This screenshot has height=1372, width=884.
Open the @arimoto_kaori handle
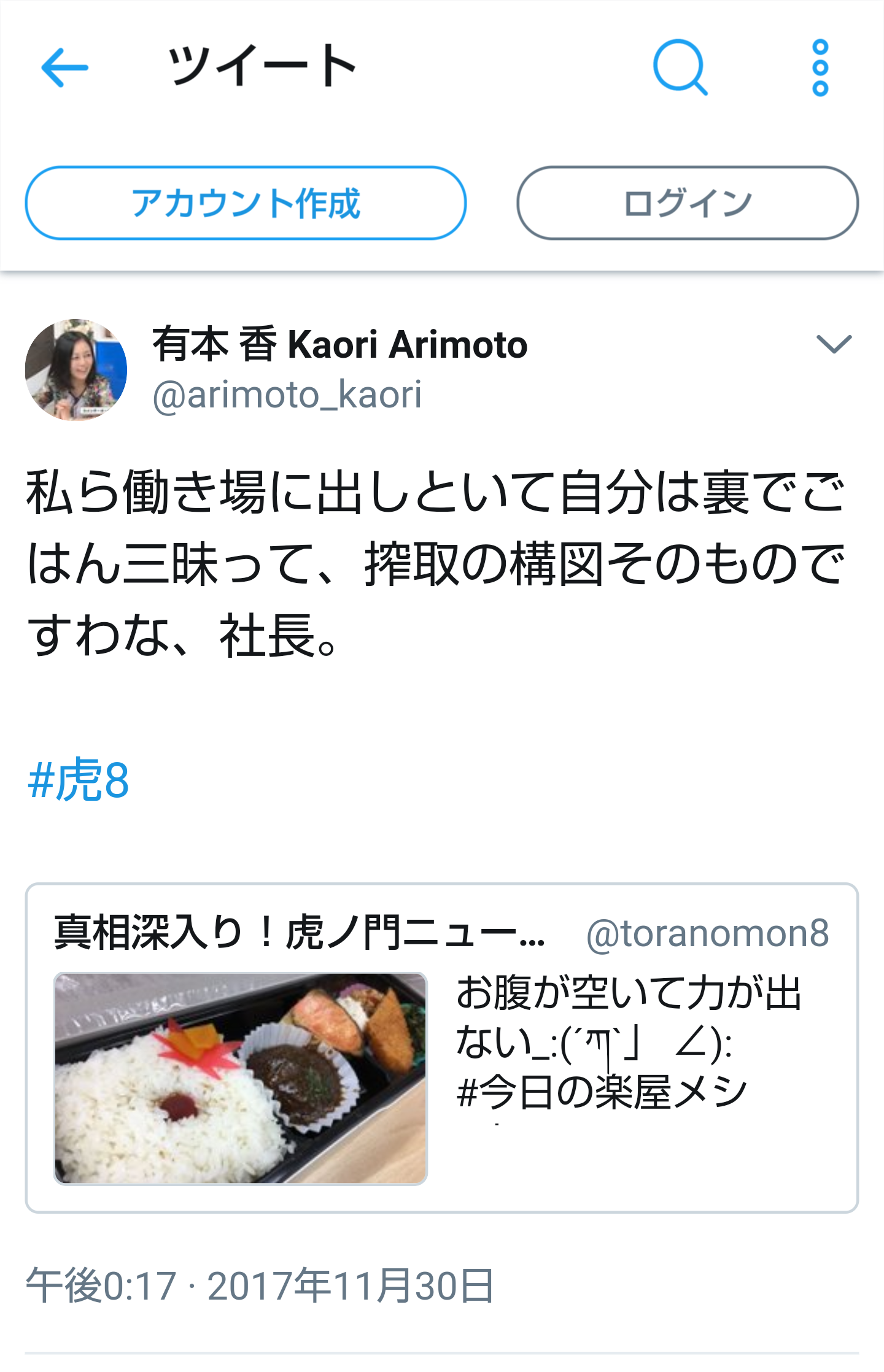tap(287, 395)
